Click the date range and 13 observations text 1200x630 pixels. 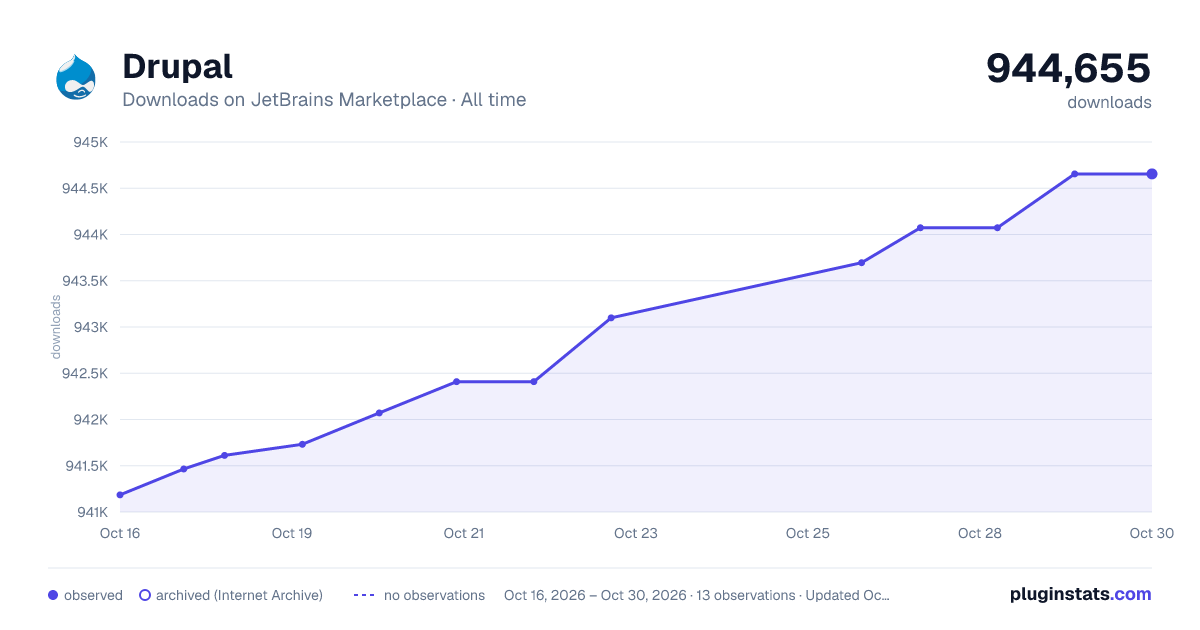pos(697,595)
